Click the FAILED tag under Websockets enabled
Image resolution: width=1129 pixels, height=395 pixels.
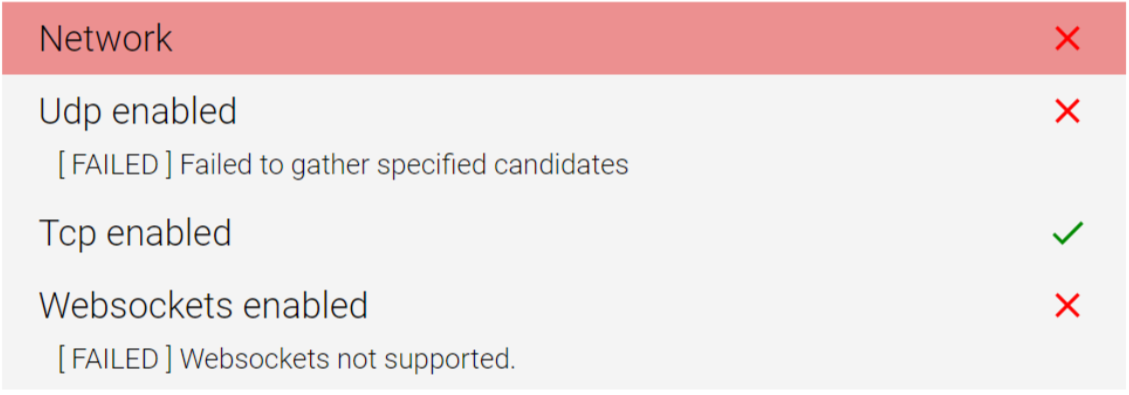(115, 358)
